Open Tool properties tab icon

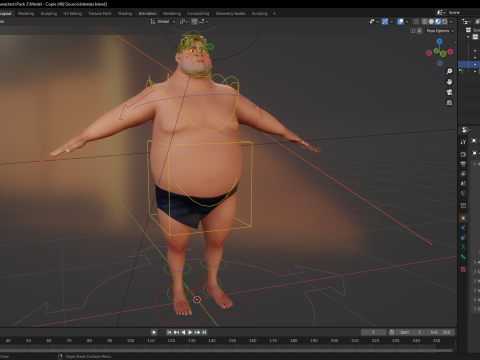pyautogui.click(x=463, y=142)
